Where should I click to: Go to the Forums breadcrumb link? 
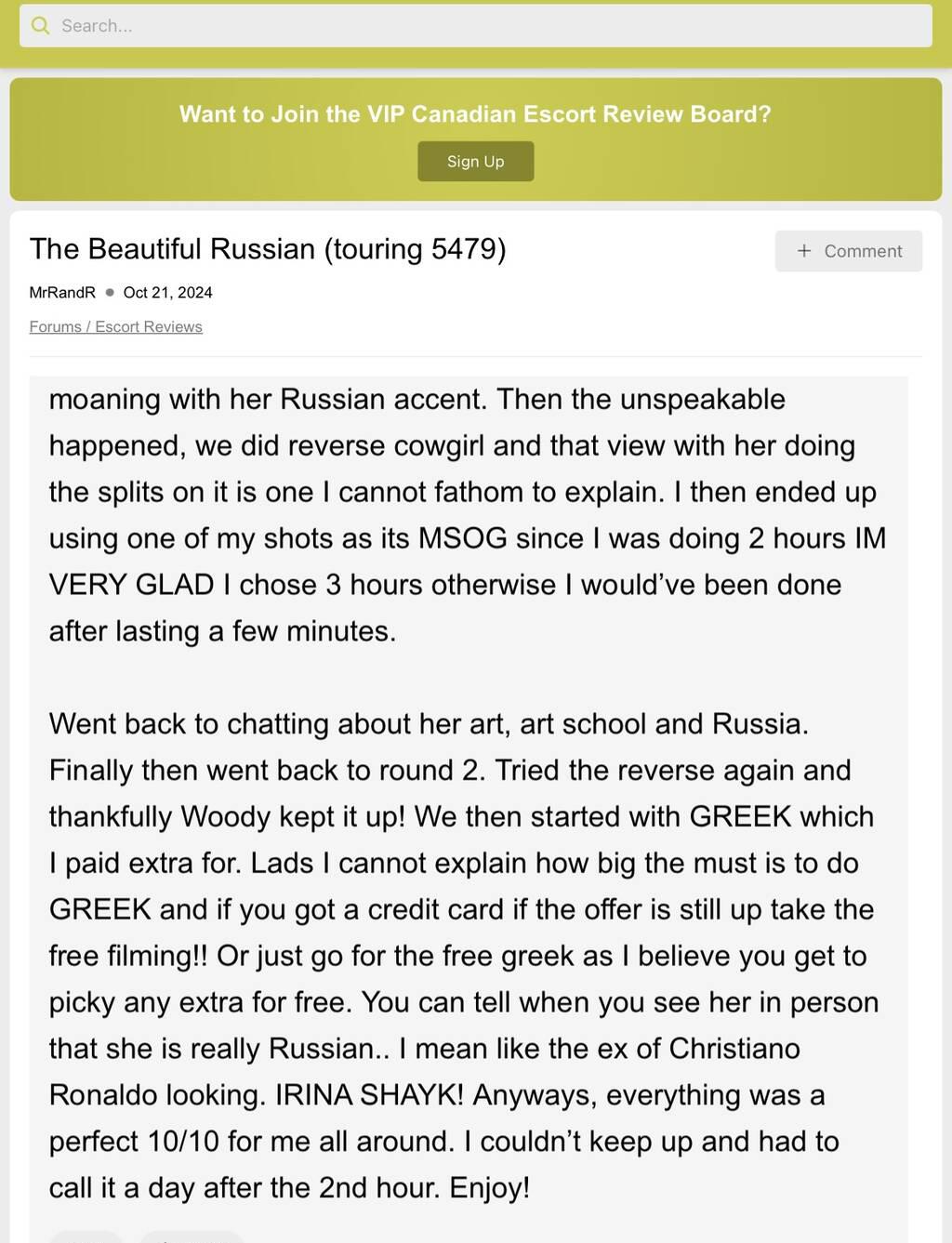(x=55, y=327)
